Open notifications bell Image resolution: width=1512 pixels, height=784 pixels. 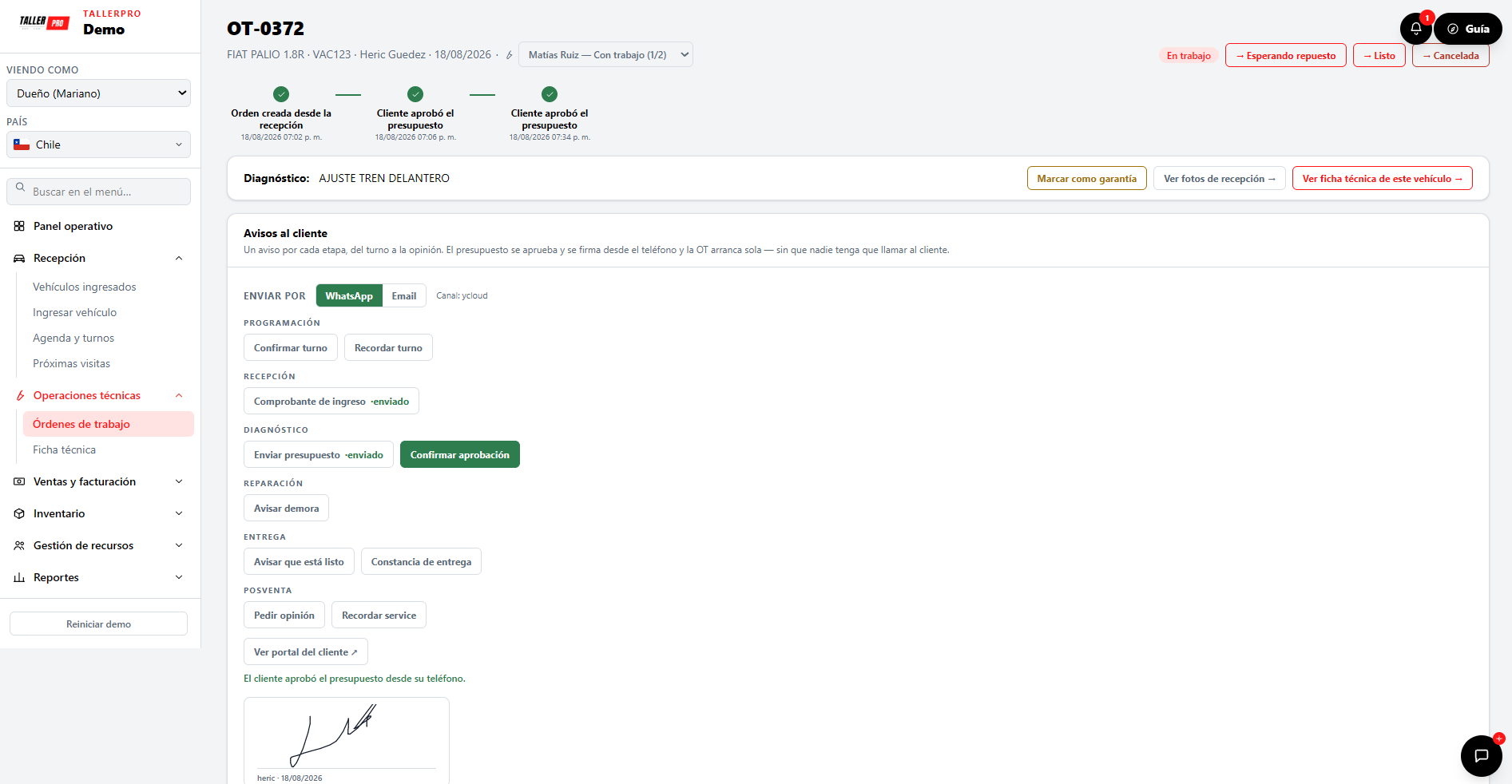[1416, 29]
